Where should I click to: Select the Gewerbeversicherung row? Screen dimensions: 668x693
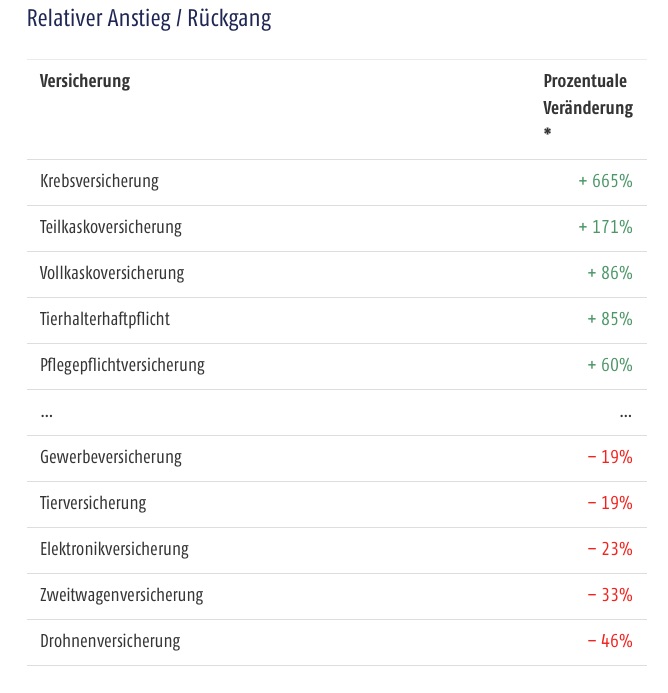click(x=337, y=458)
